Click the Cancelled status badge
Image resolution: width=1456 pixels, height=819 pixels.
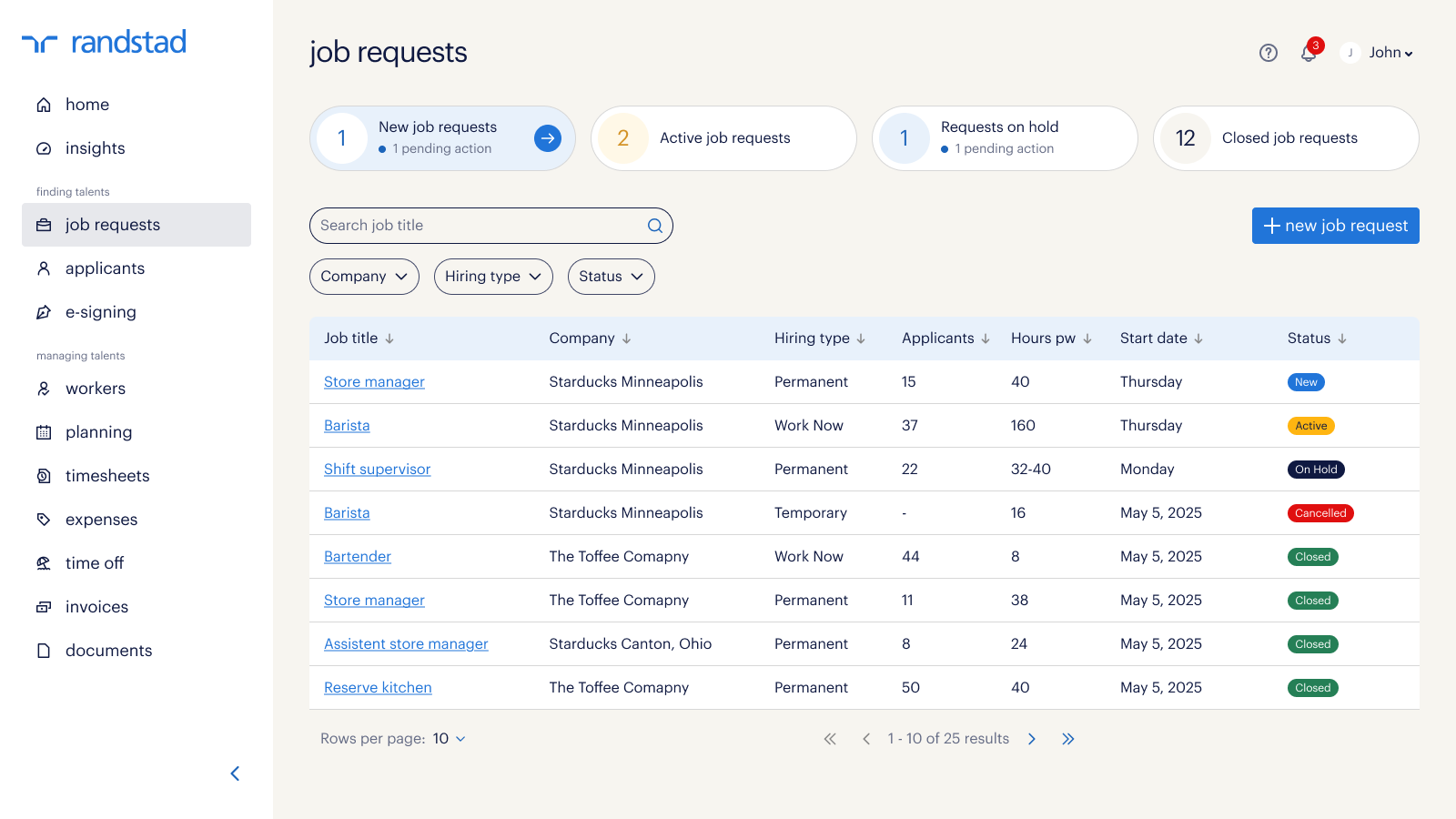click(1320, 513)
